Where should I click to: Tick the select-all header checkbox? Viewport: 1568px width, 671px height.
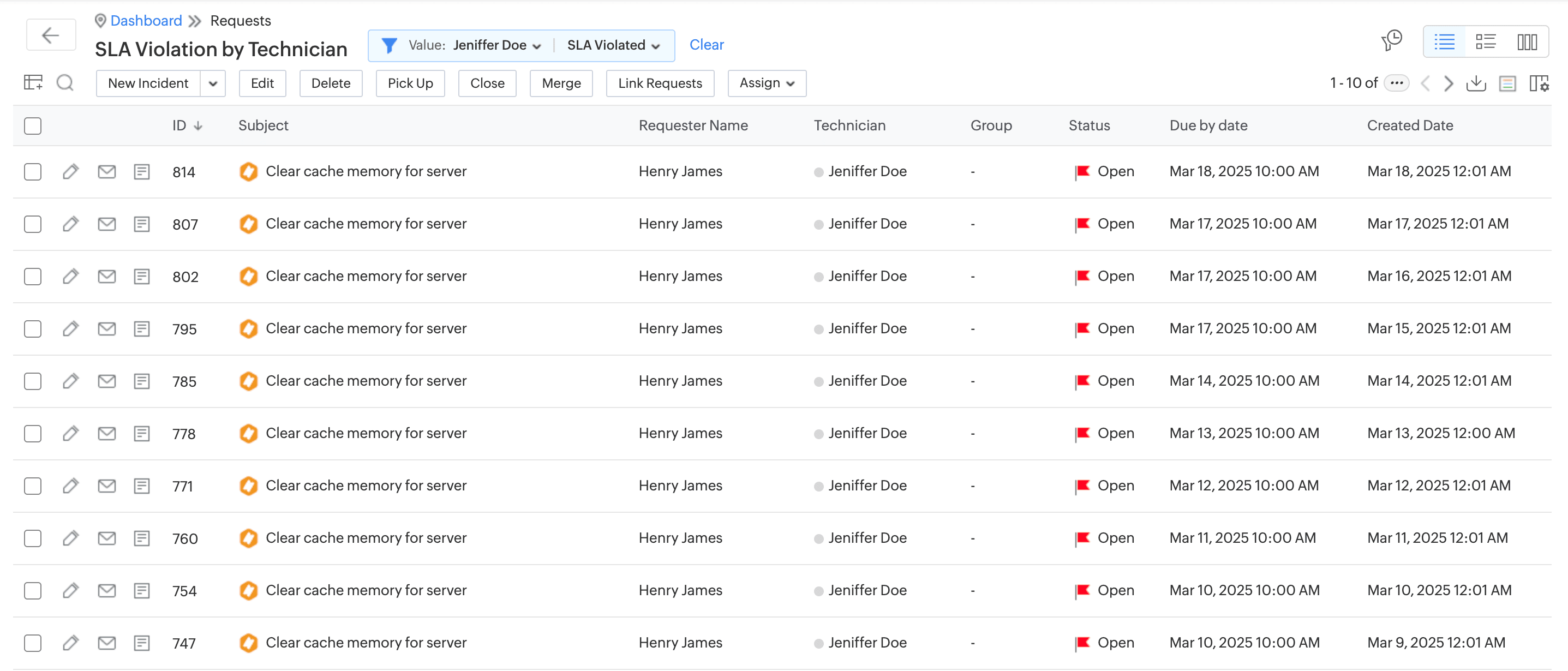[33, 125]
